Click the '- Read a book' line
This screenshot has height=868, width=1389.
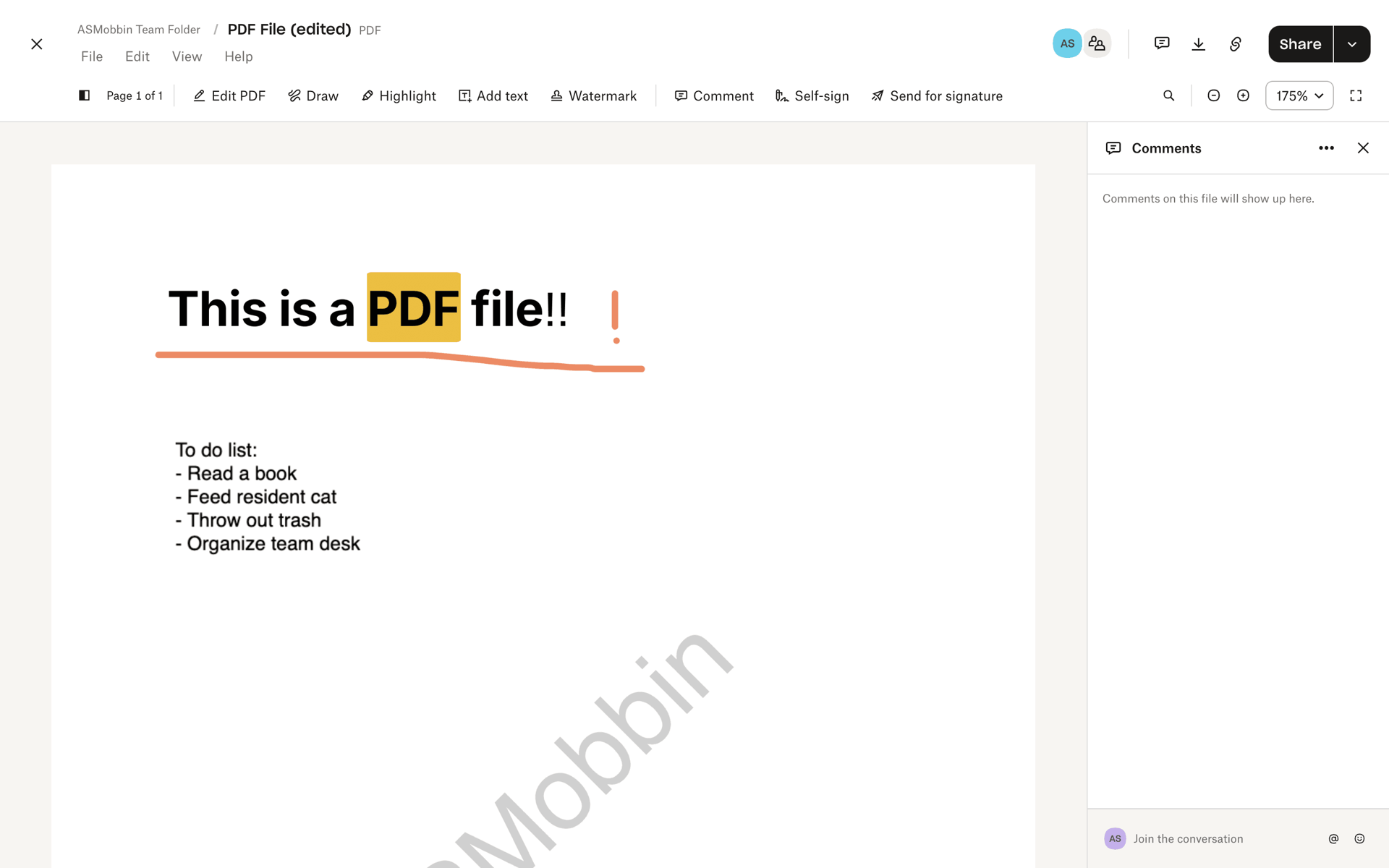[236, 473]
